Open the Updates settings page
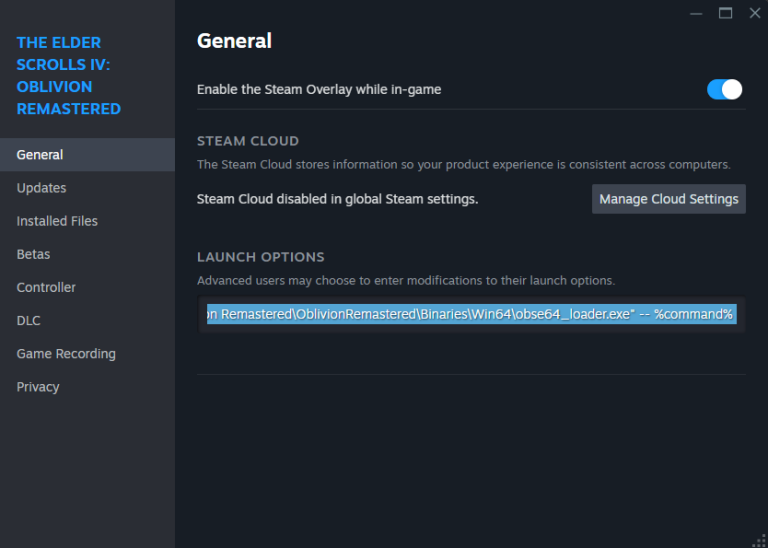The height and width of the screenshot is (548, 768). point(41,188)
